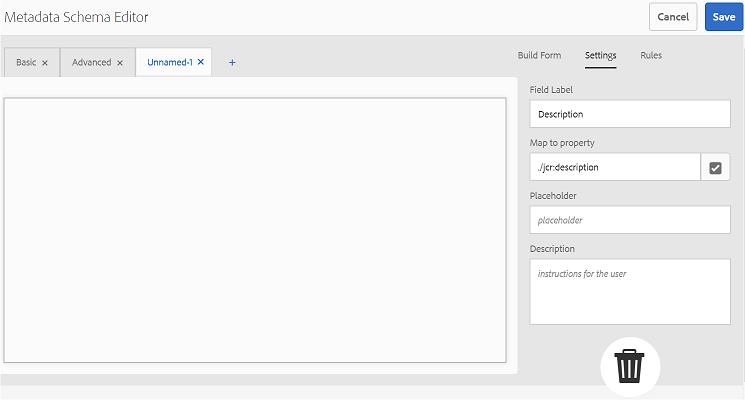Close the Unnamed-1 tab
Viewport: 745px width, 400px height.
pyautogui.click(x=201, y=62)
